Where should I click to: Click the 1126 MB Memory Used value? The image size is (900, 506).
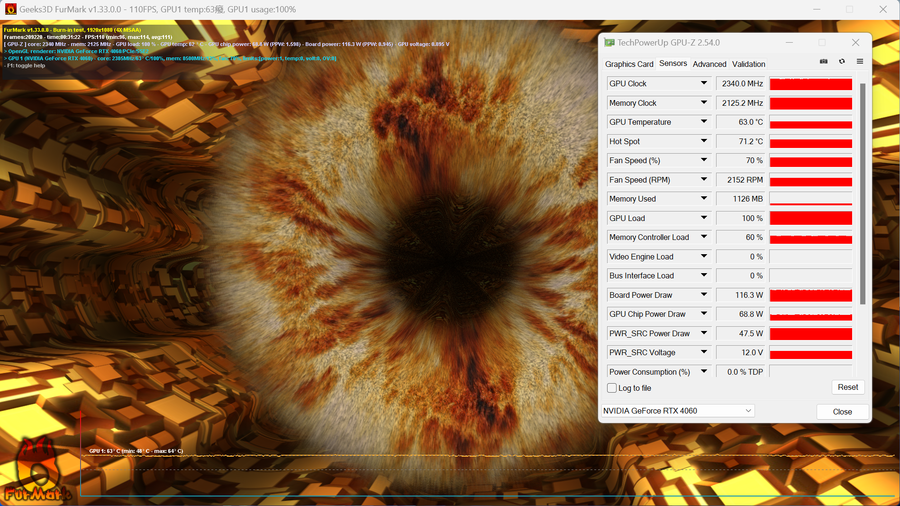pos(739,199)
